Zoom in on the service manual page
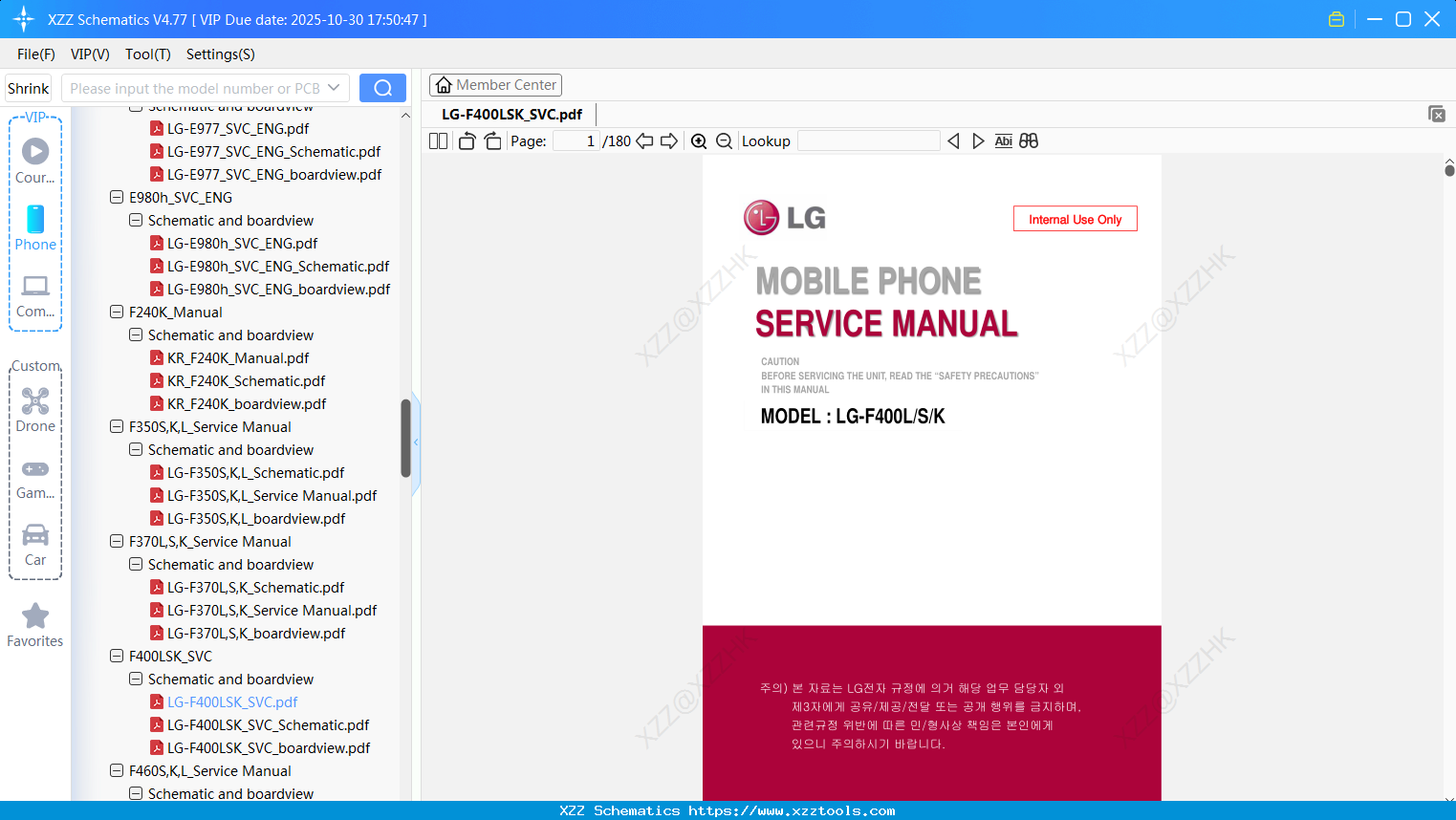 pos(699,140)
